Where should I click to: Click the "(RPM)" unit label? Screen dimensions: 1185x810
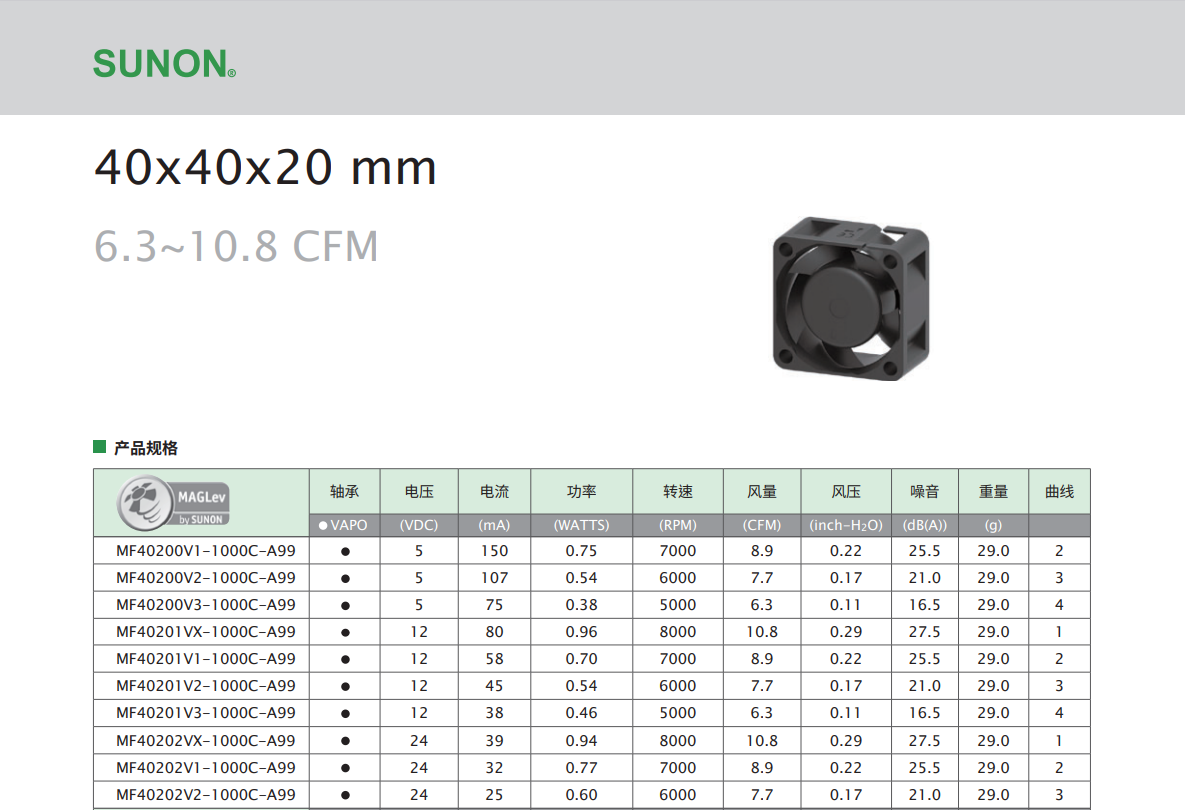678,525
